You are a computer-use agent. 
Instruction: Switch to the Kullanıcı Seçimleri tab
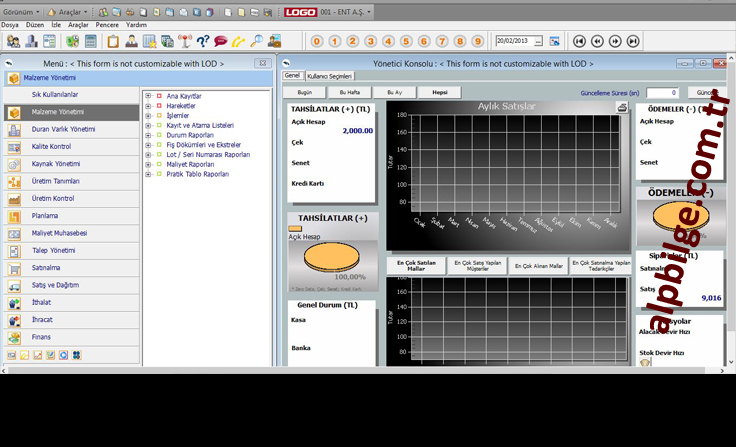(329, 76)
